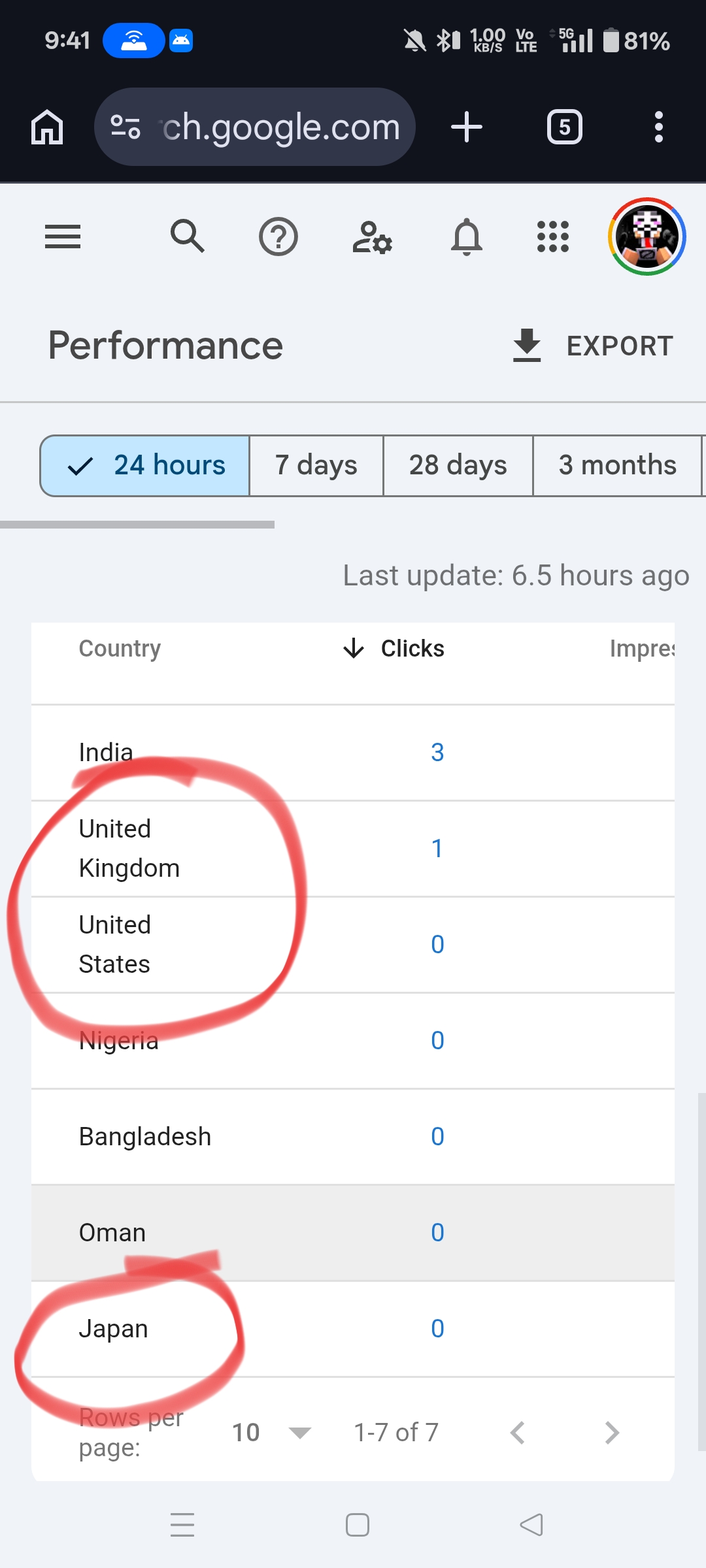
Task: Open the Google apps grid
Action: [553, 237]
